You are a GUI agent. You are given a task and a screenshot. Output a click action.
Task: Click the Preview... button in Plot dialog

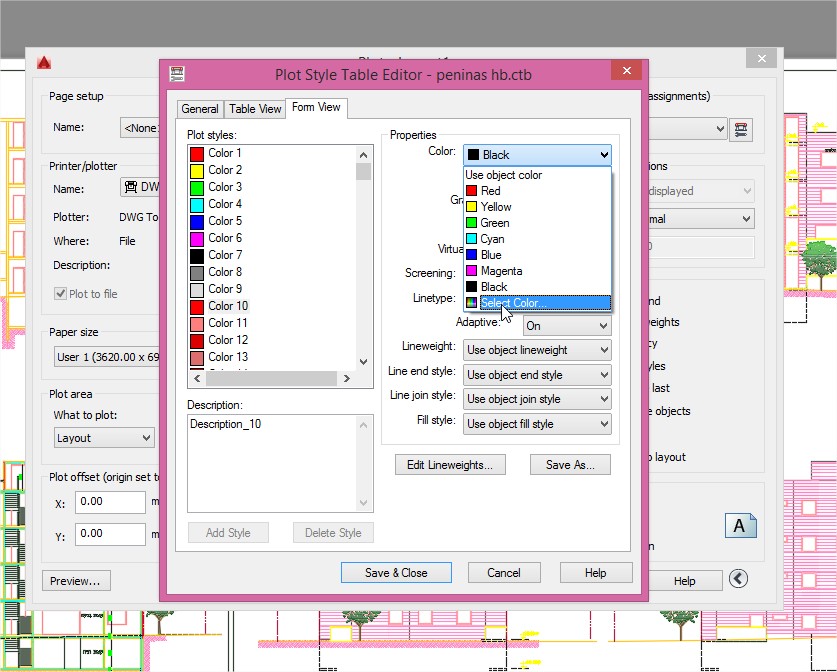[x=76, y=581]
